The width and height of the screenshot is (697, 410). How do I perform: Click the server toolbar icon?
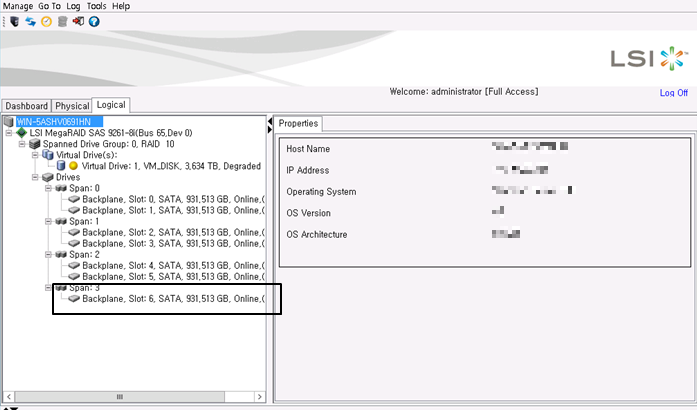15,21
